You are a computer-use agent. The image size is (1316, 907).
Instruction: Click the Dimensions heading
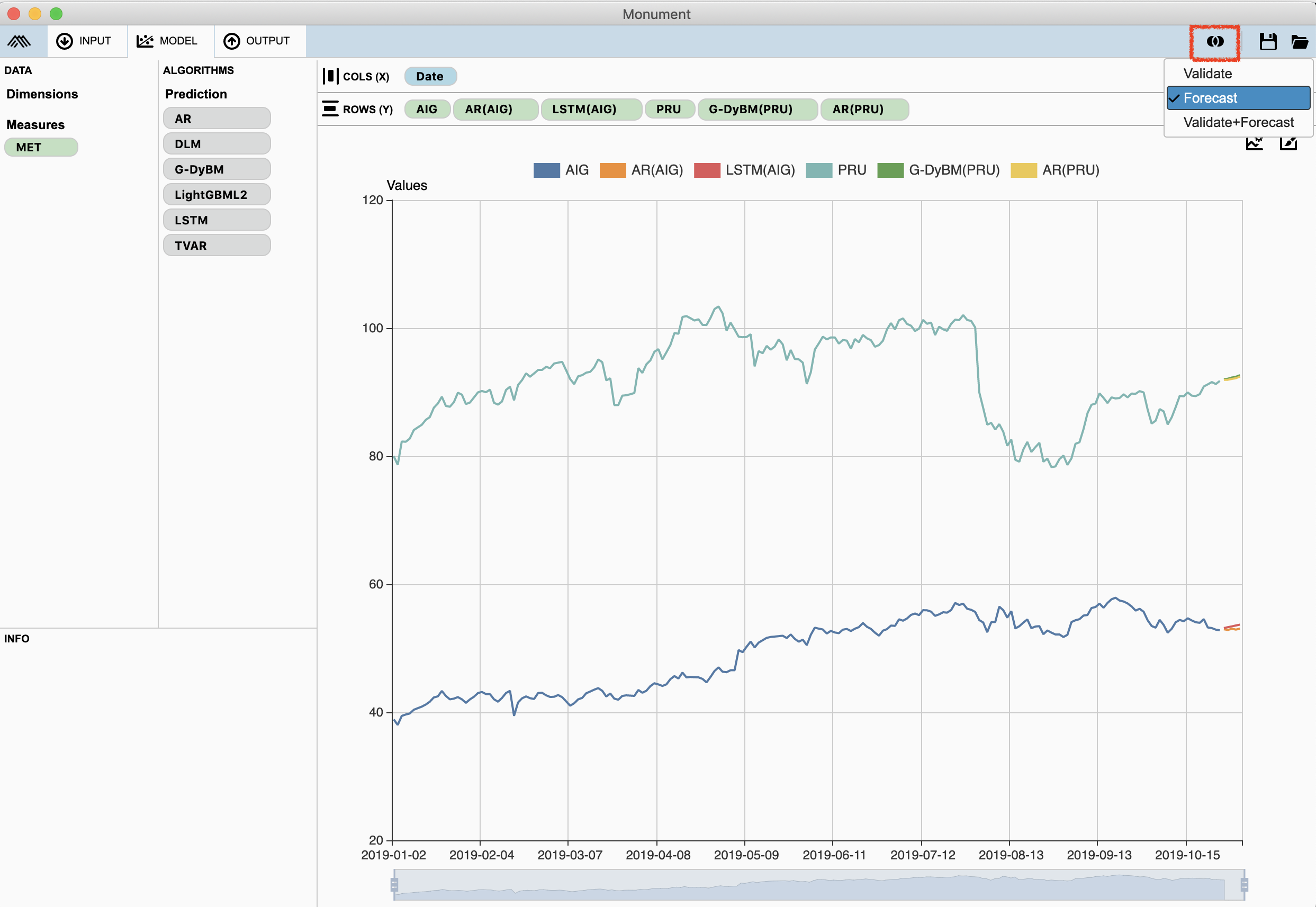42,94
